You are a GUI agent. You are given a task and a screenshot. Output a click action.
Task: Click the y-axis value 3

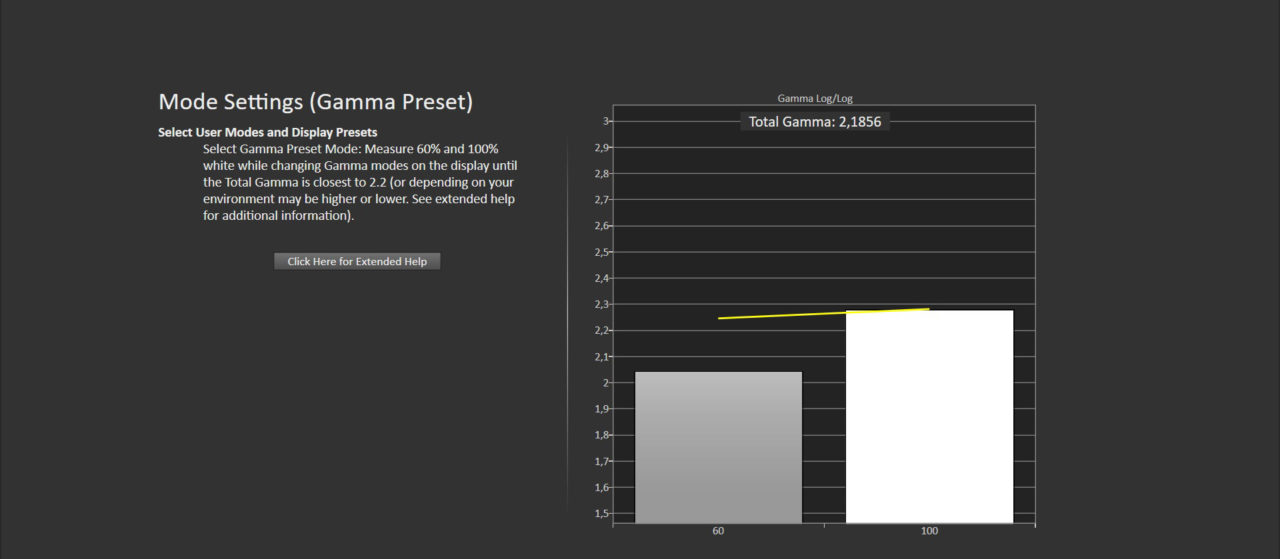pos(604,121)
